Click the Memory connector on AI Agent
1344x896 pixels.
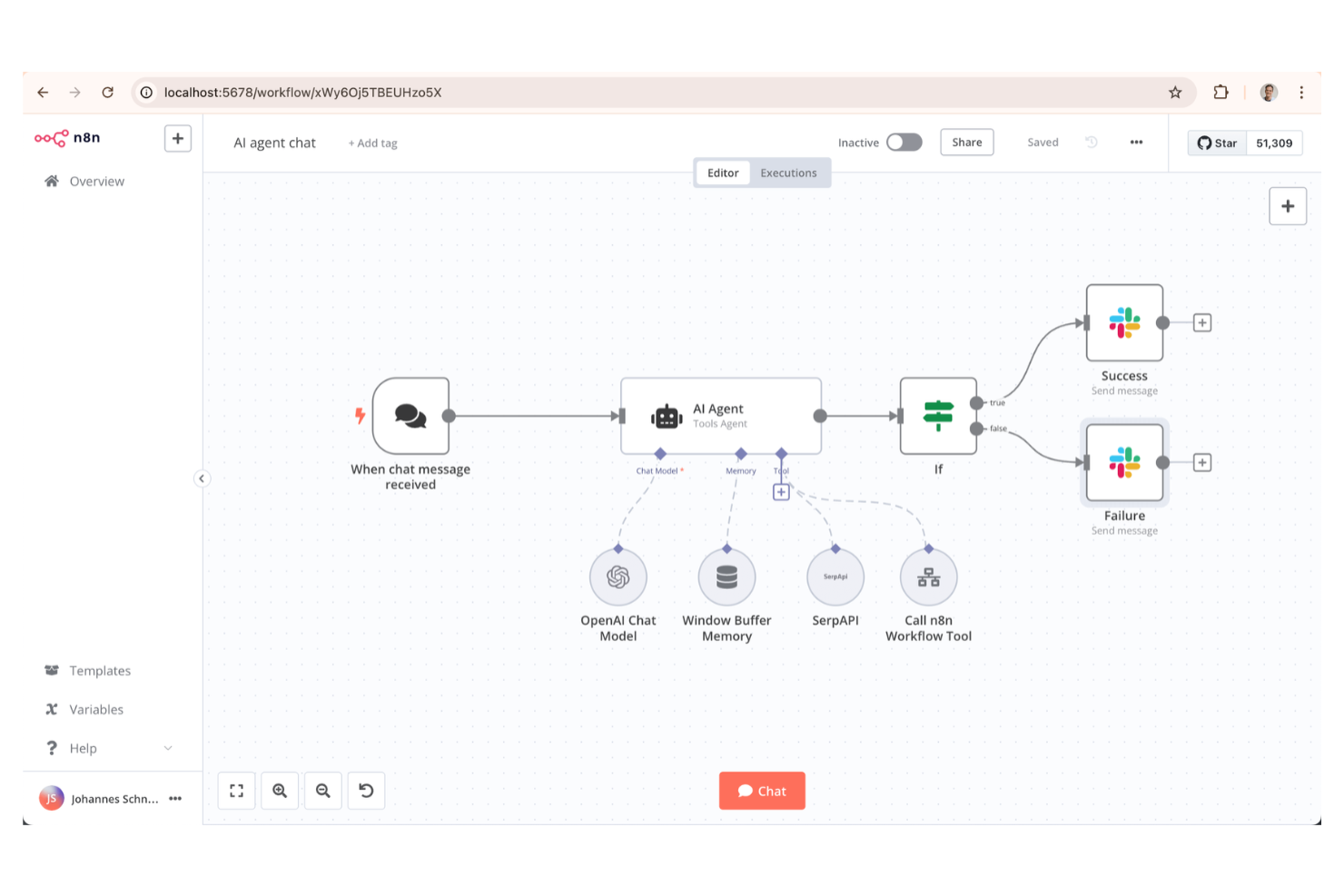[741, 454]
